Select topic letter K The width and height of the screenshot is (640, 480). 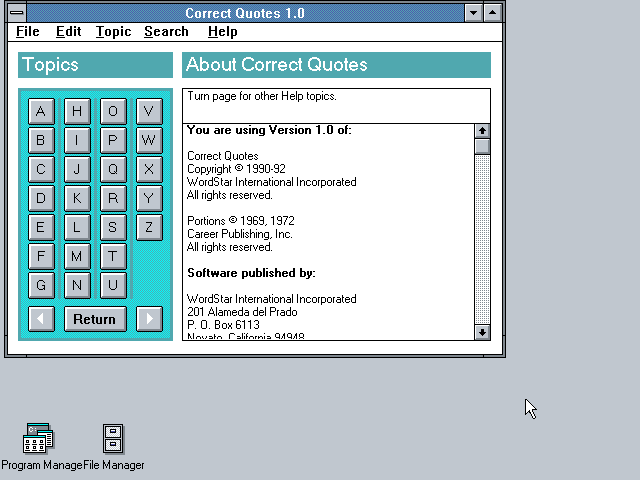point(77,198)
